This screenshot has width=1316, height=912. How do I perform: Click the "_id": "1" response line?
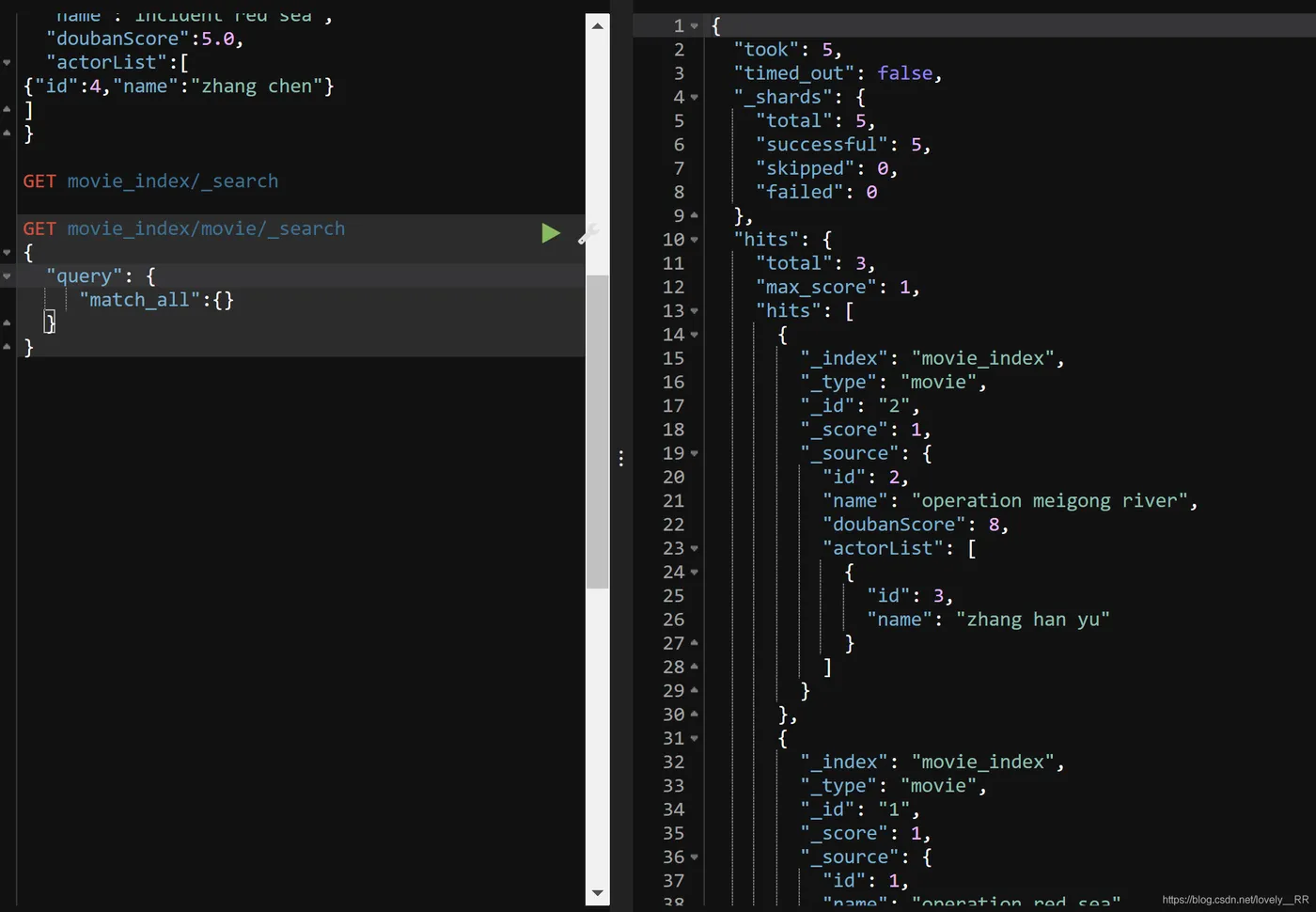pos(860,810)
